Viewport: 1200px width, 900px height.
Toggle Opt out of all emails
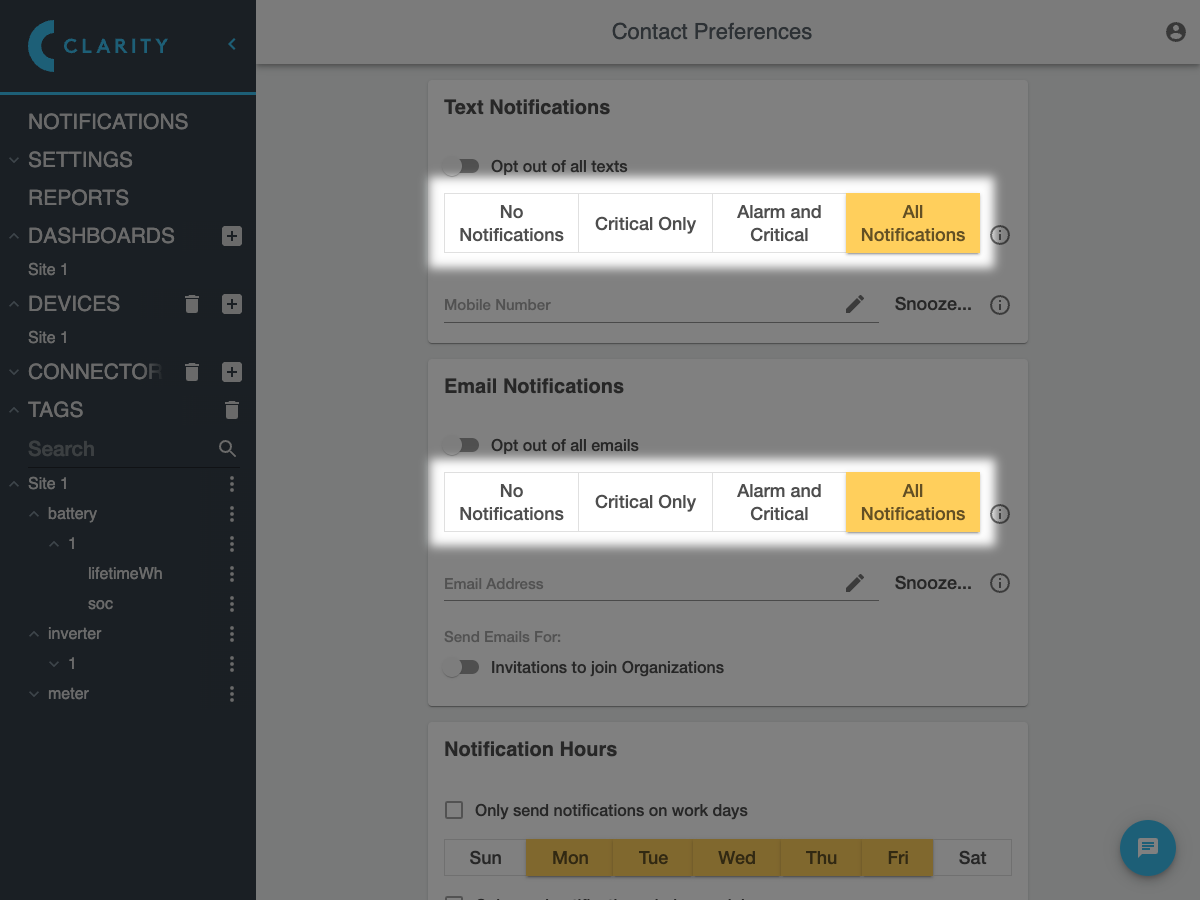point(462,445)
